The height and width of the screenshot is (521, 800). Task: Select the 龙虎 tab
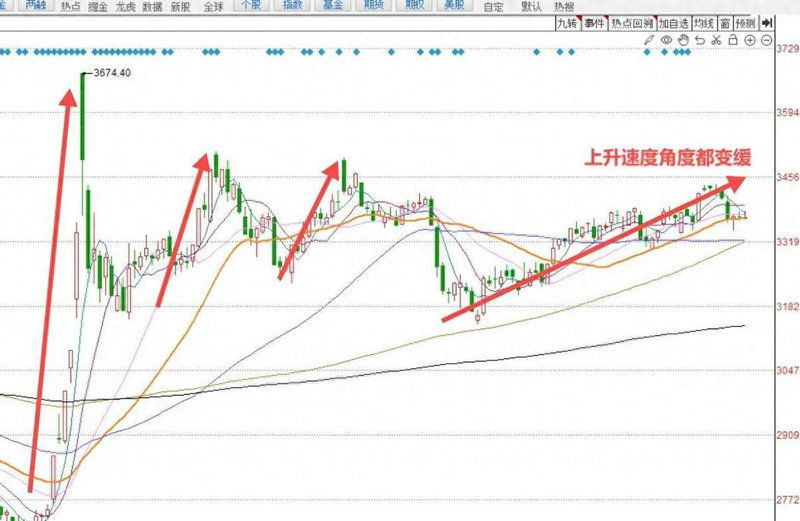[126, 7]
